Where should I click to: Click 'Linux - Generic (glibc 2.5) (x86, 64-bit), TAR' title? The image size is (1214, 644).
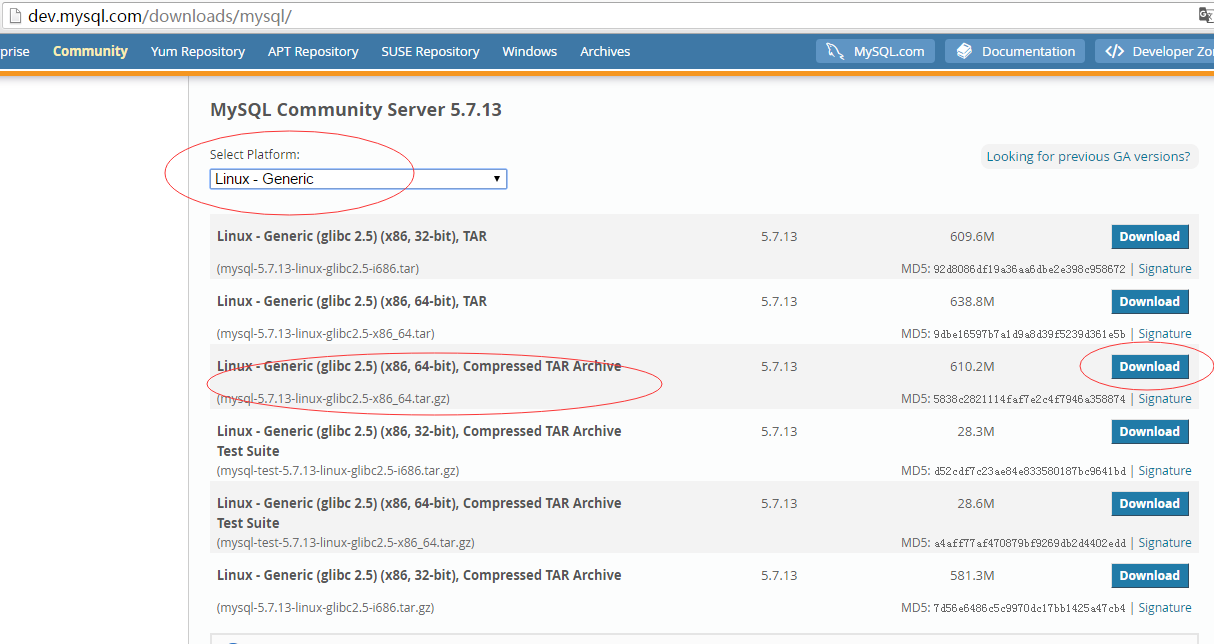[x=352, y=302]
